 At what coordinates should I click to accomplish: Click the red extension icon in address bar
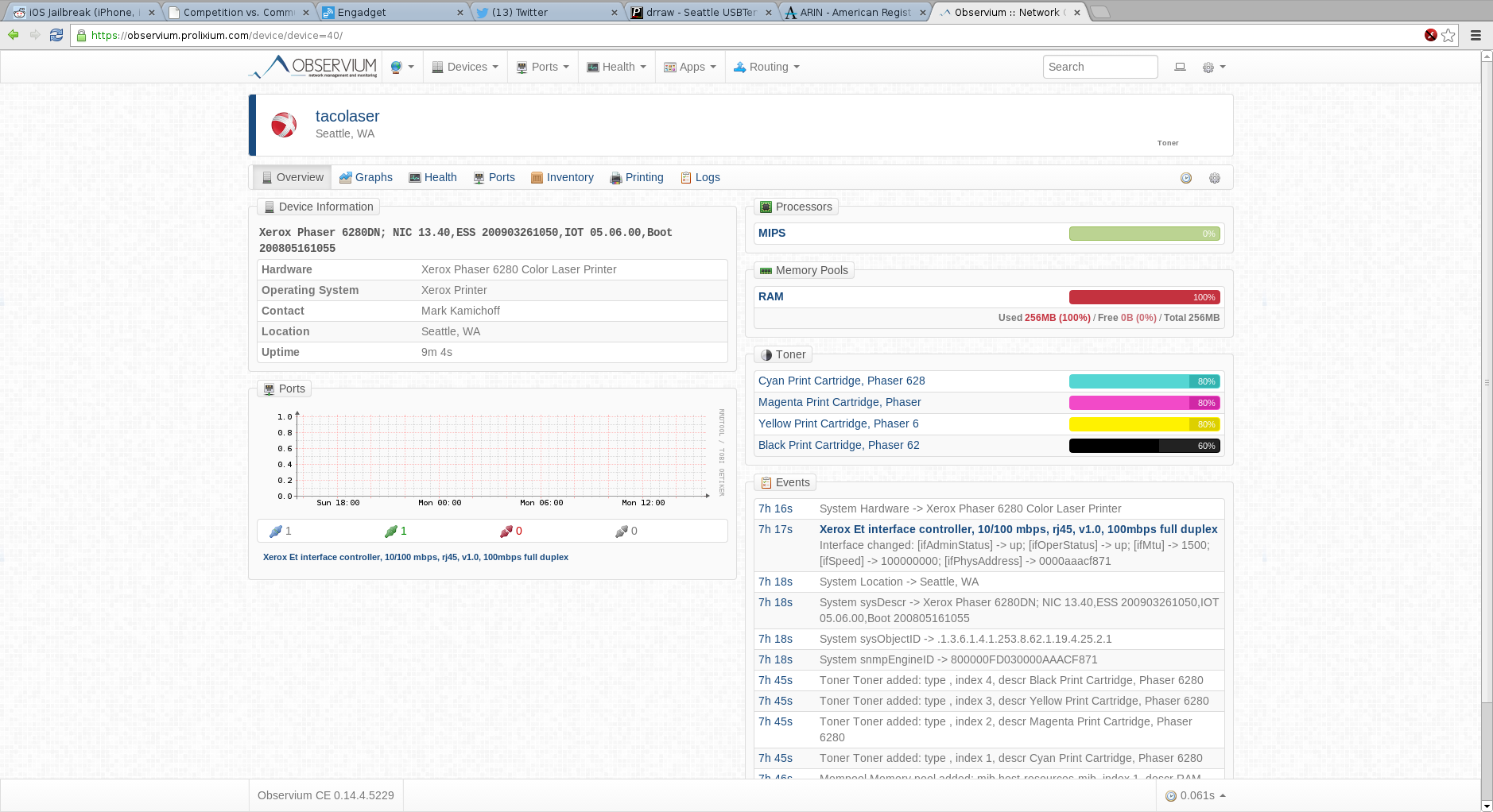coord(1431,35)
